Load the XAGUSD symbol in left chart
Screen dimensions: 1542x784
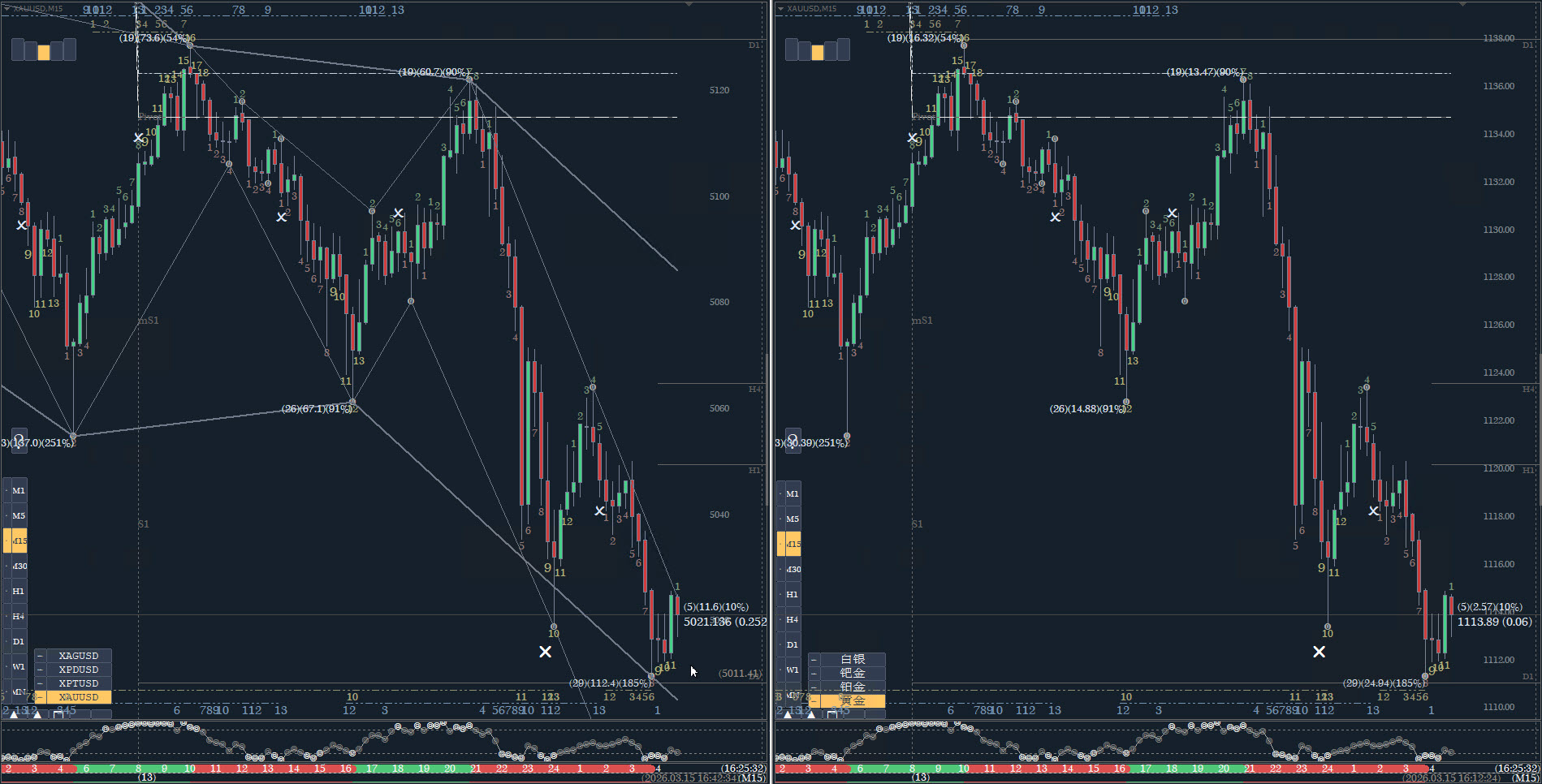[79, 656]
